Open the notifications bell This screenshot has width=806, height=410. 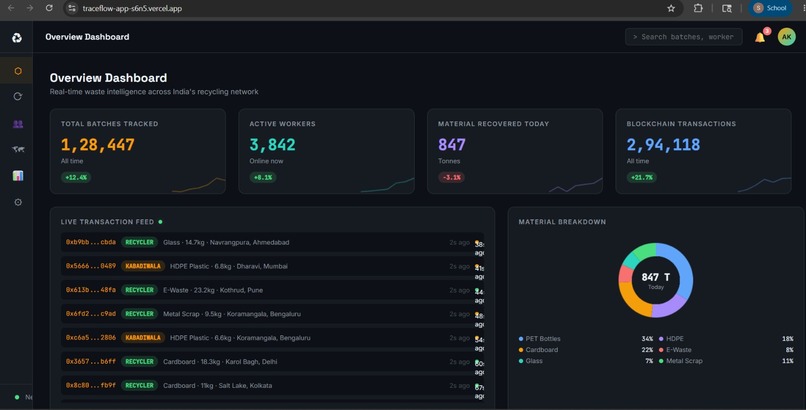(x=760, y=37)
